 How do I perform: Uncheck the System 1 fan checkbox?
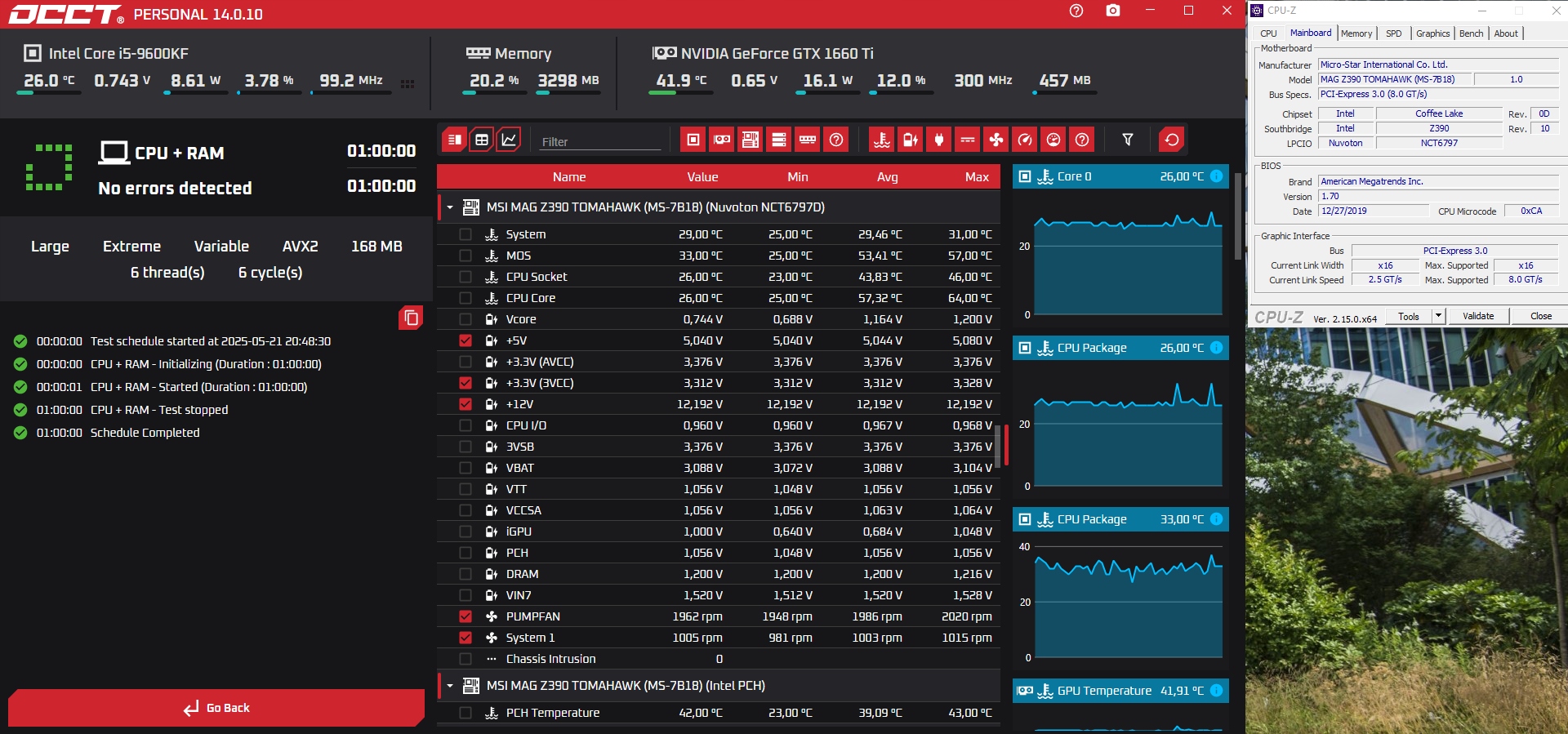pos(465,638)
